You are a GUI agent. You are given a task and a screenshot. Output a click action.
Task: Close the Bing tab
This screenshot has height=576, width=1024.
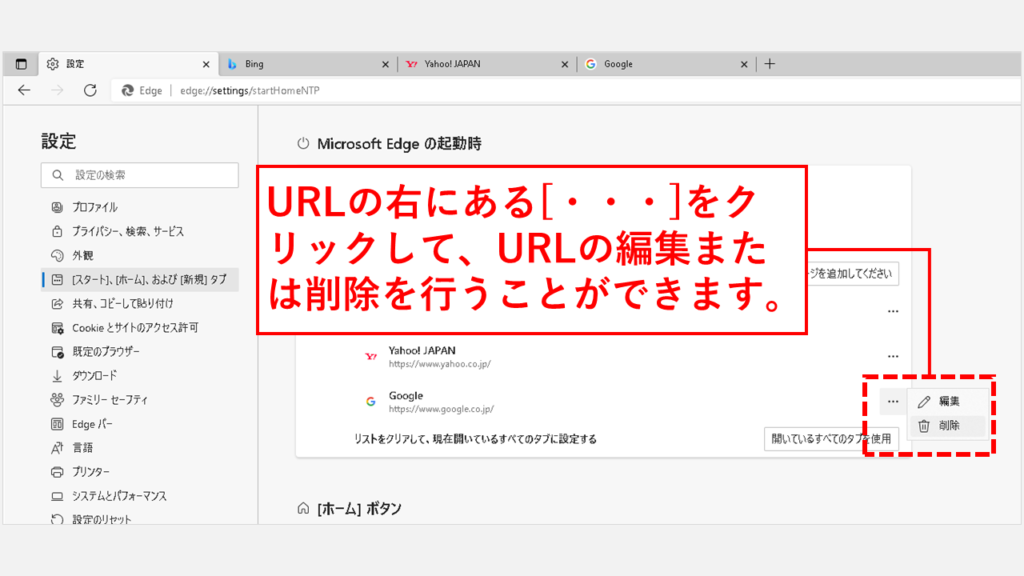[385, 64]
